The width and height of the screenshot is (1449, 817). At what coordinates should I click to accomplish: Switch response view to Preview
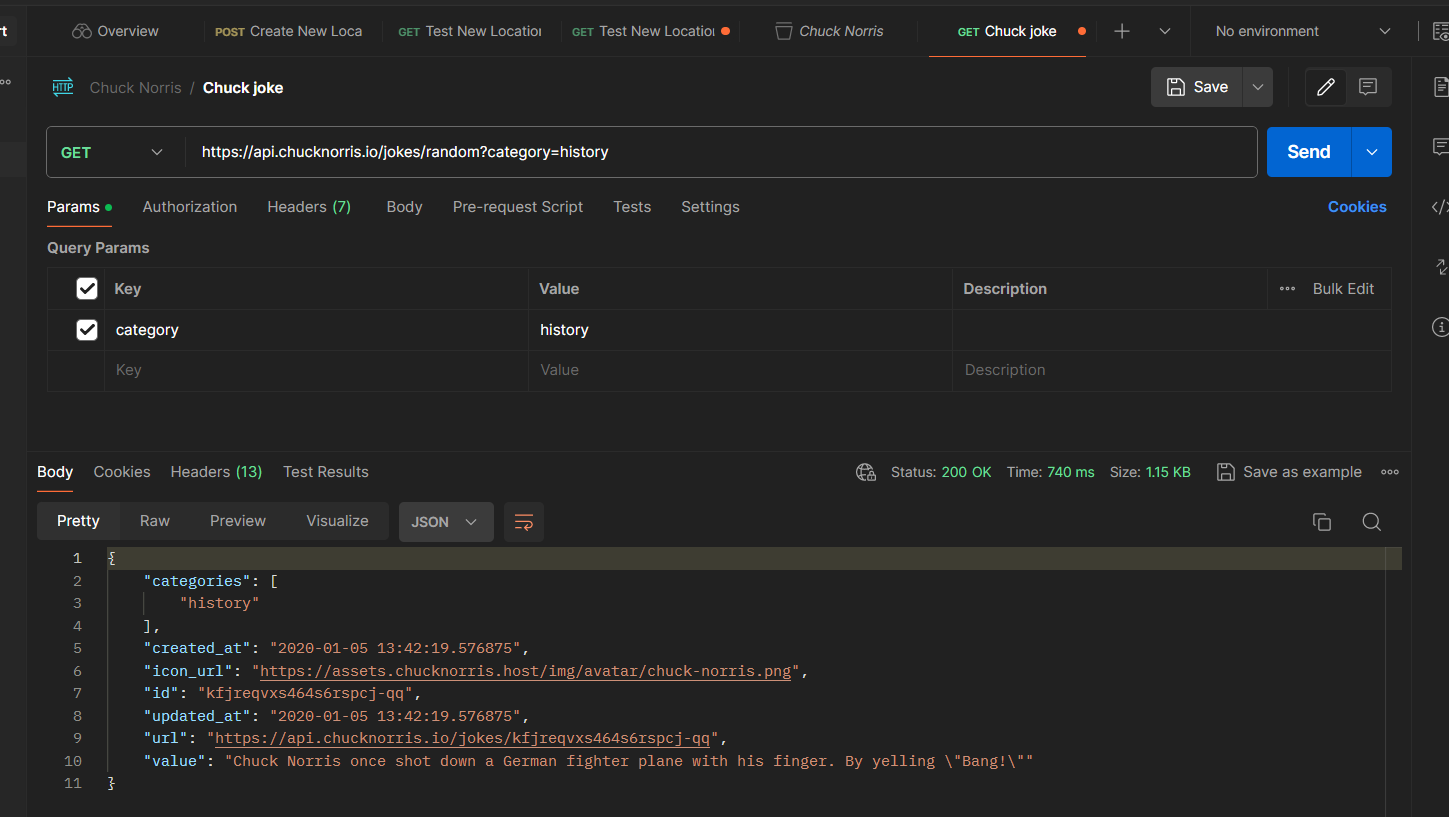point(238,521)
